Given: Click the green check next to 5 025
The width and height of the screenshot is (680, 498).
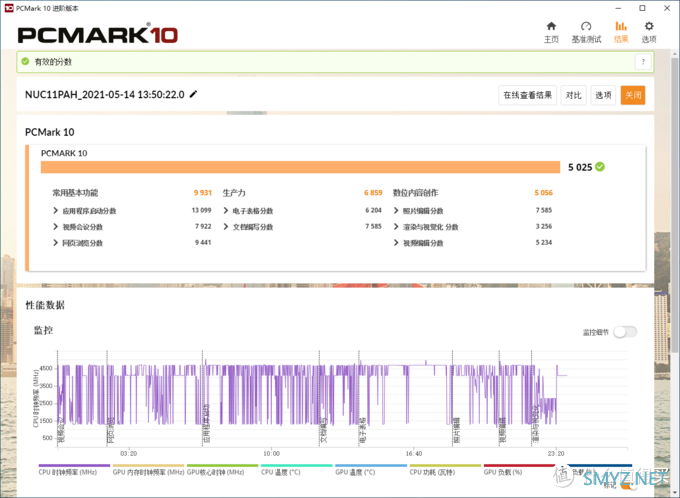Looking at the screenshot, I should 600,167.
